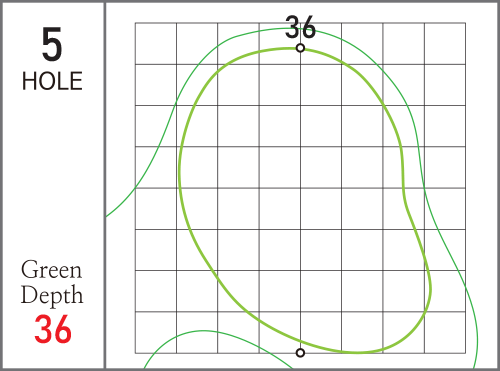500x371 pixels.
Task: Click the thick green outline at its rightmost lower bulge
Action: [x=430, y=287]
